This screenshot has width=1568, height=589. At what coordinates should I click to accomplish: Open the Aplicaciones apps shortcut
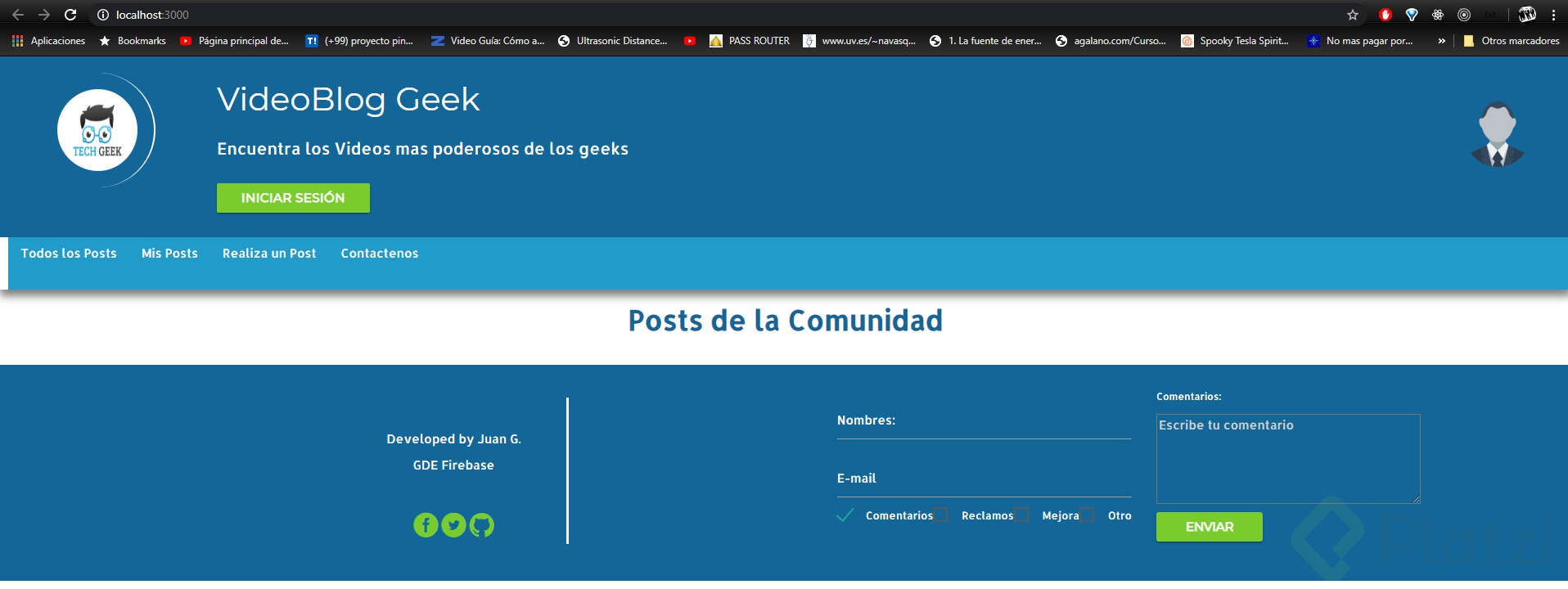point(49,41)
